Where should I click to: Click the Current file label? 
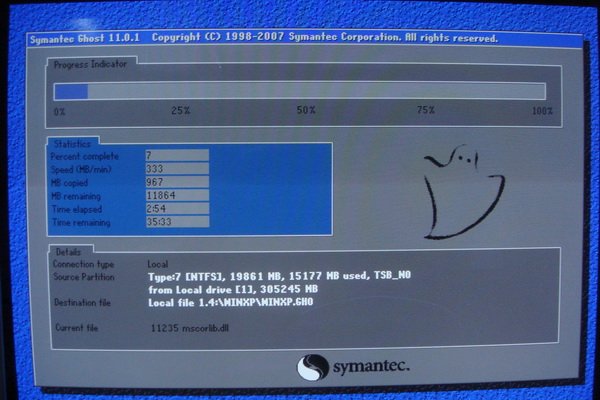77,328
